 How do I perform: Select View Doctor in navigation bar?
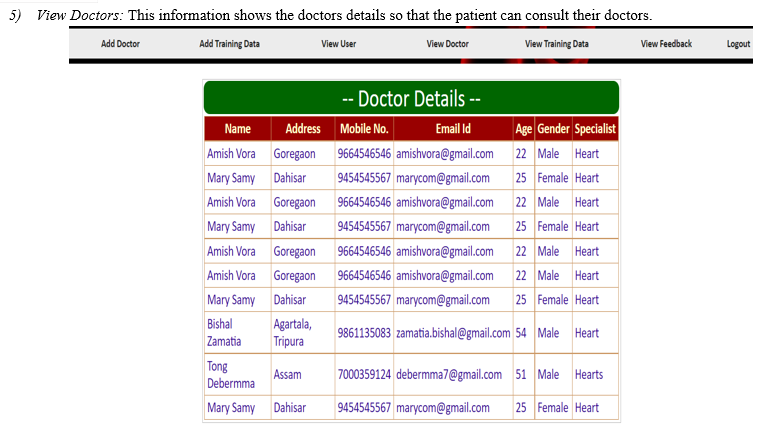[x=447, y=43]
